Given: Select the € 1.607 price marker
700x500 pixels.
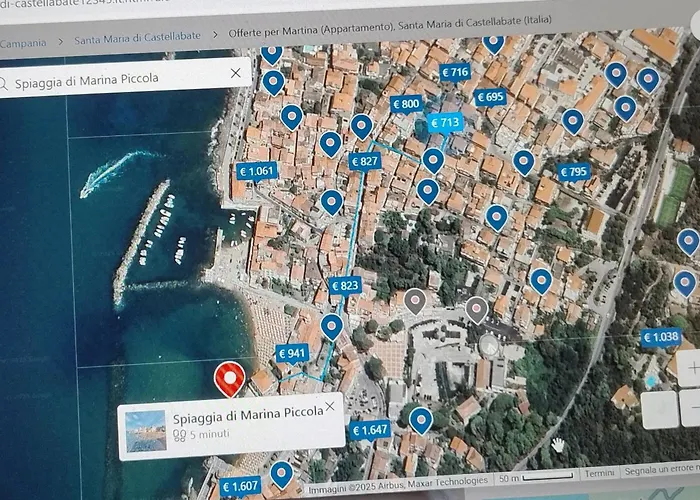Looking at the screenshot, I should [240, 487].
